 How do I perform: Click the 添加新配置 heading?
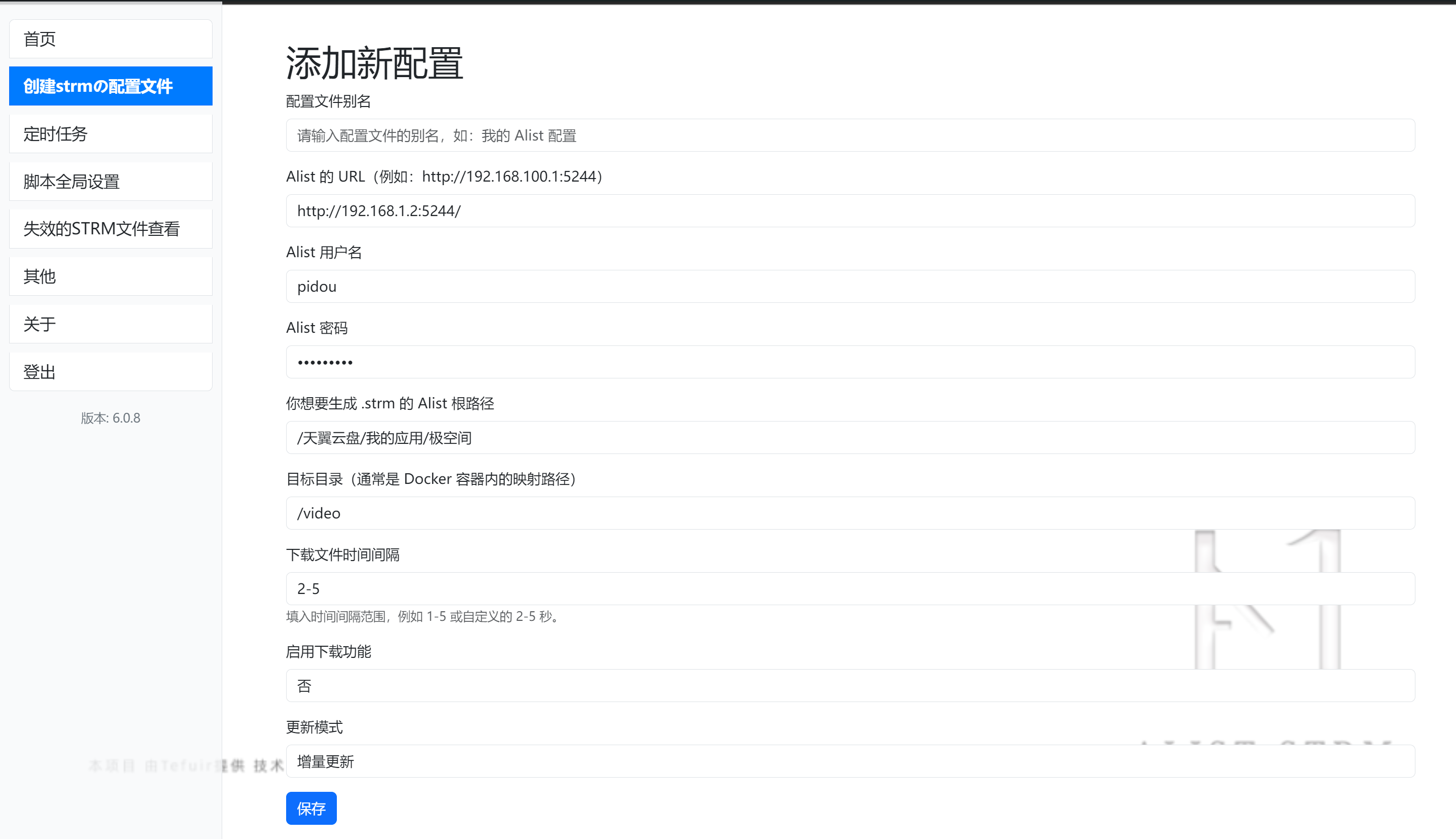pyautogui.click(x=374, y=63)
